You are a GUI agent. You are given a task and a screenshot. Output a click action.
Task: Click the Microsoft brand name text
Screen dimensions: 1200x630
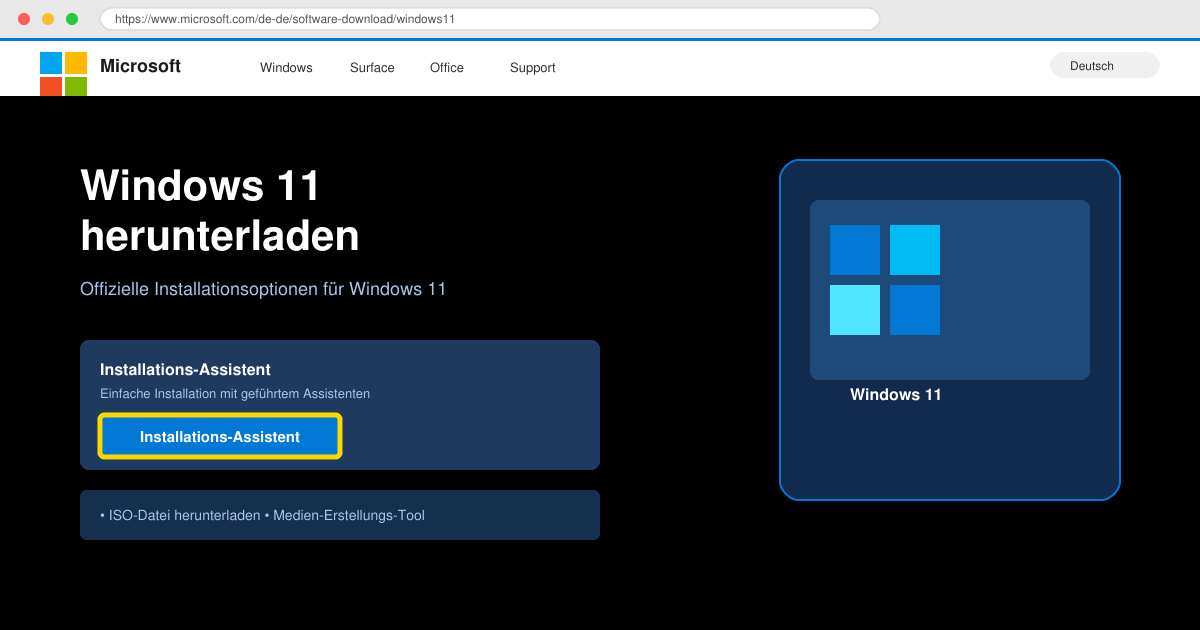coord(140,66)
